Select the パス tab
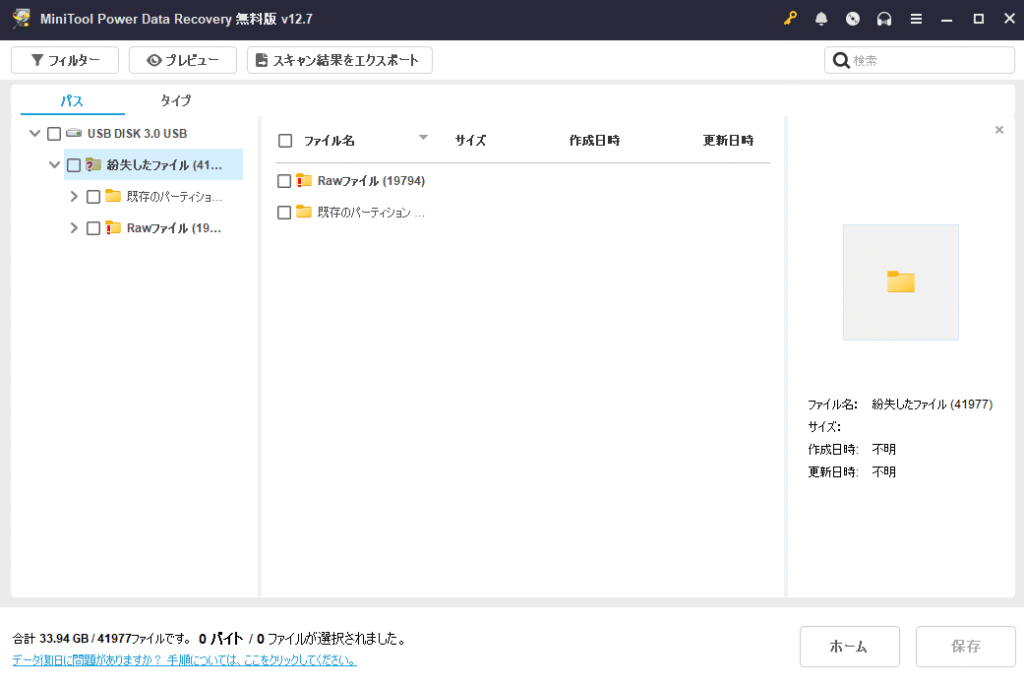This screenshot has width=1024, height=686. pos(72,101)
